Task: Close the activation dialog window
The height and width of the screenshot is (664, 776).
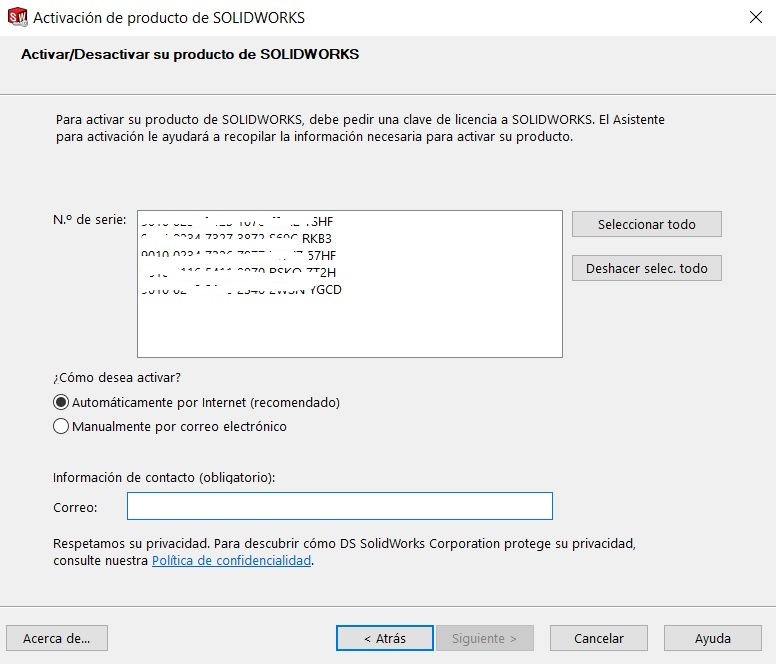Action: click(755, 17)
